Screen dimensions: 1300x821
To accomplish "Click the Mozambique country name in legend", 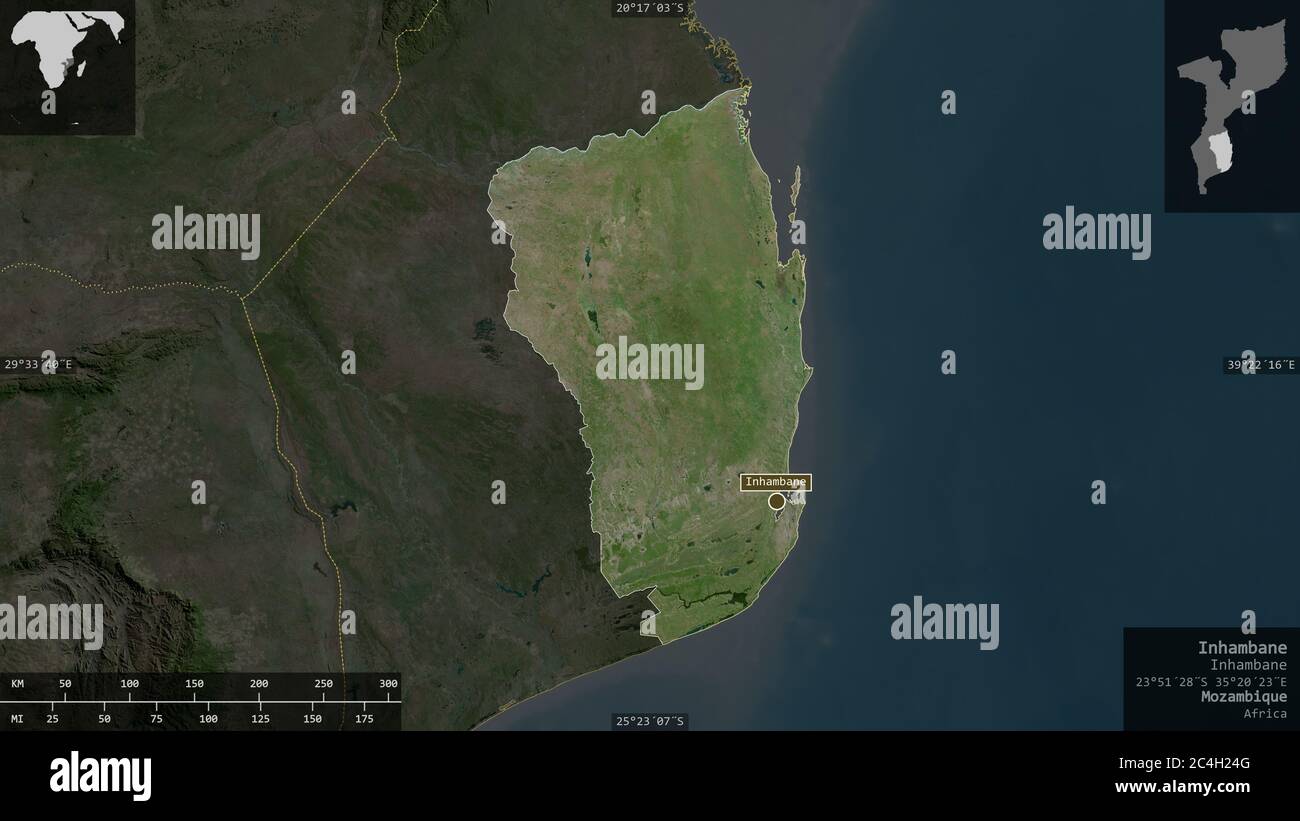I will (1244, 697).
